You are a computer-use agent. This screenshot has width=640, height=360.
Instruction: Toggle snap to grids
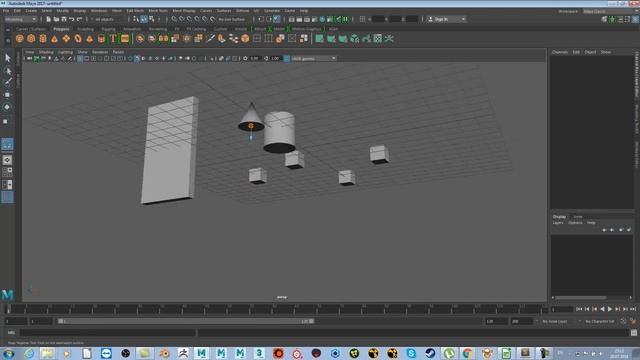174,19
